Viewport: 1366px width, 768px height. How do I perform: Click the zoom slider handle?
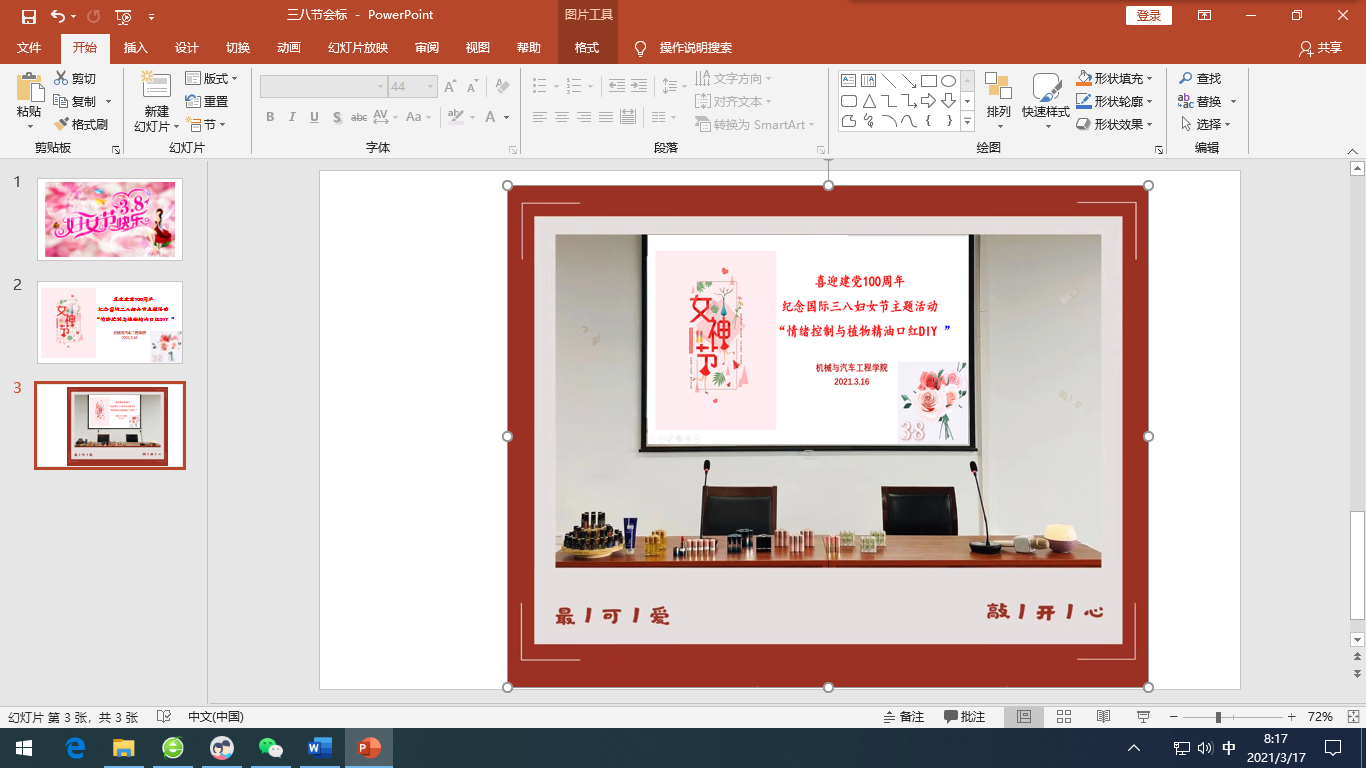click(1218, 717)
